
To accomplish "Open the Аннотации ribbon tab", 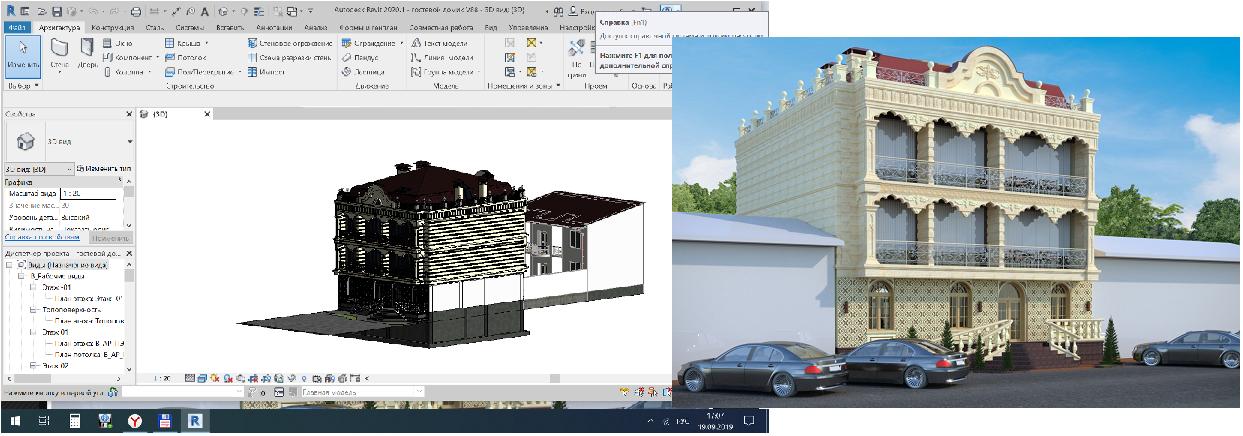I will tap(276, 28).
